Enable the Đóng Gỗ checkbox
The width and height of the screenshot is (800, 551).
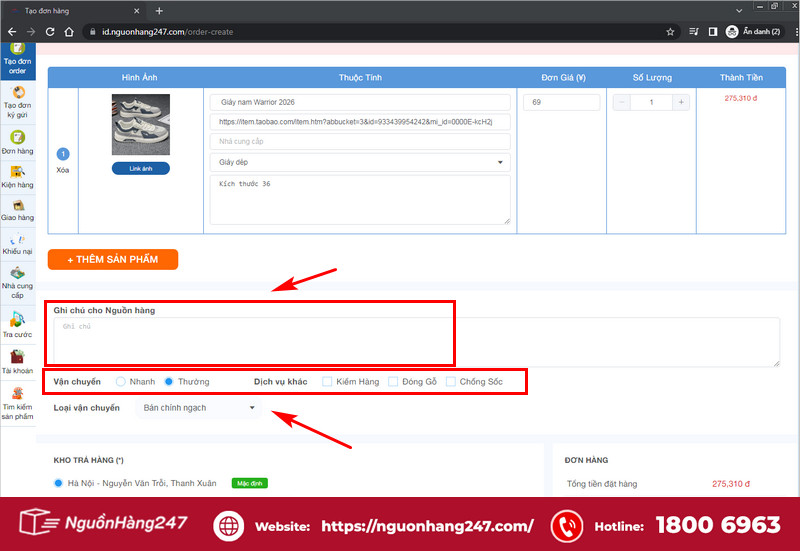(393, 382)
